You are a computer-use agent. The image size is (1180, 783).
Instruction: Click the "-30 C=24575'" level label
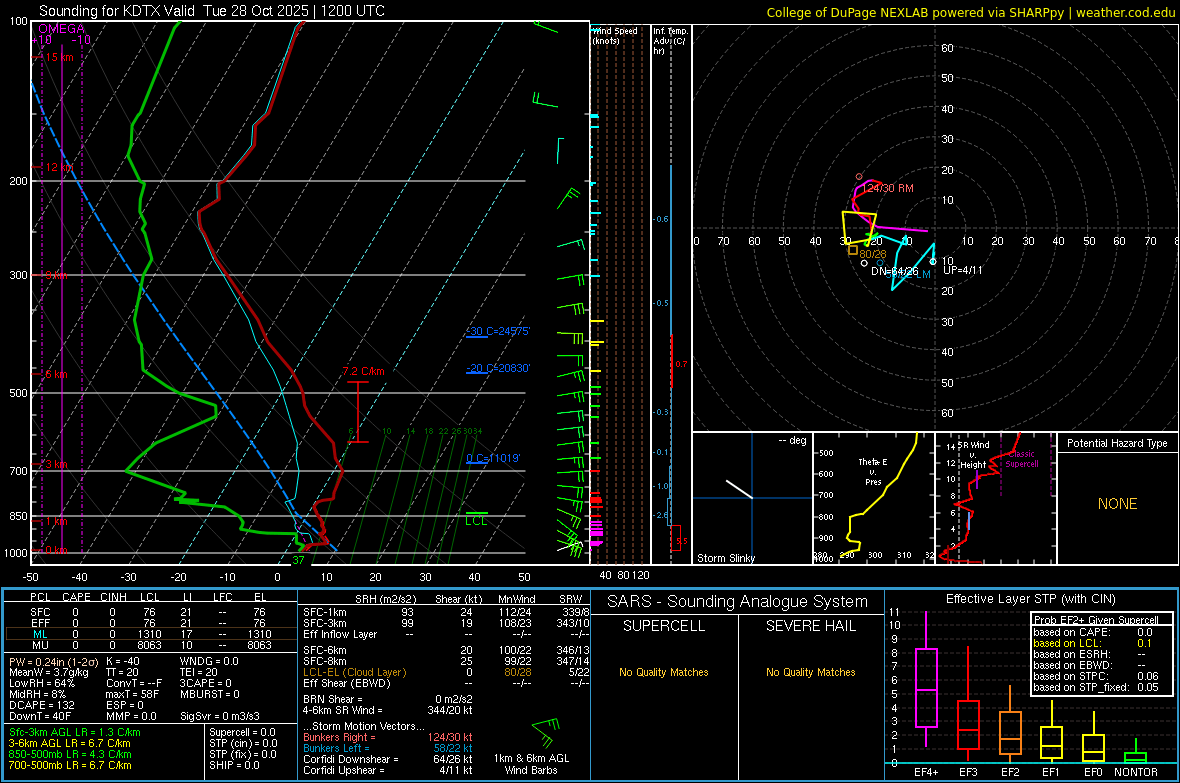(x=498, y=331)
